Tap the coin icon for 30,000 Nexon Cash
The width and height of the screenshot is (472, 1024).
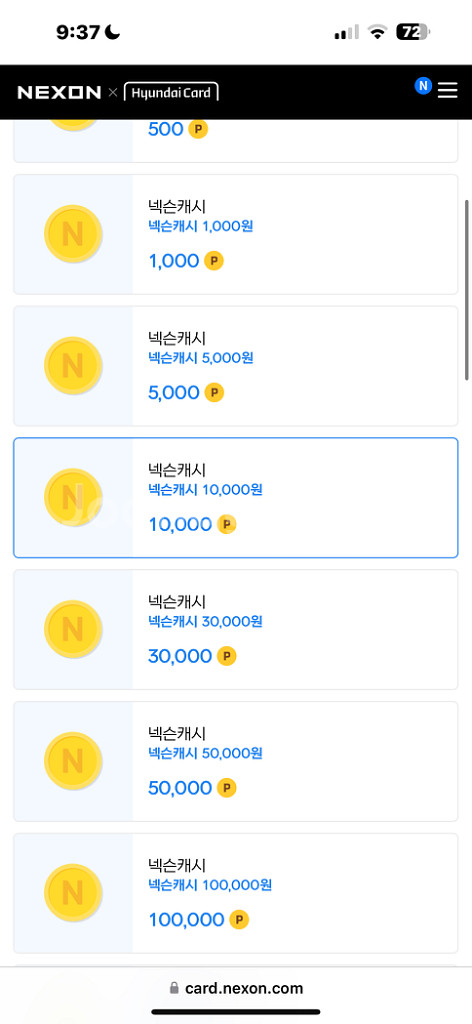click(x=72, y=630)
